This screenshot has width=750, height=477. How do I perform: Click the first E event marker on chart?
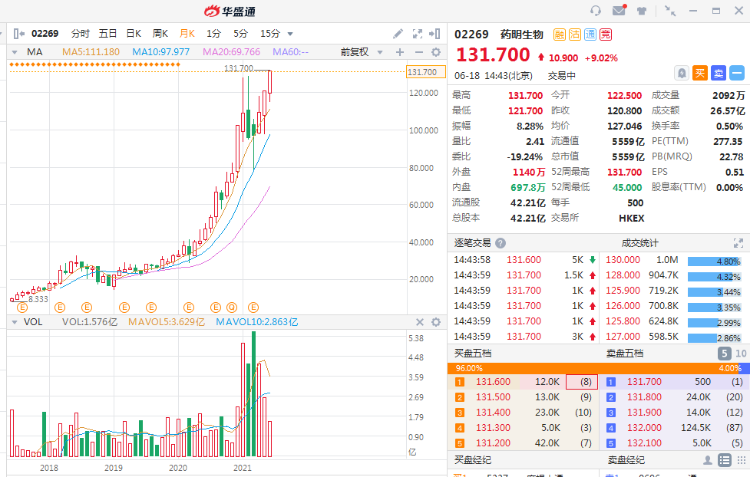pos(22,307)
